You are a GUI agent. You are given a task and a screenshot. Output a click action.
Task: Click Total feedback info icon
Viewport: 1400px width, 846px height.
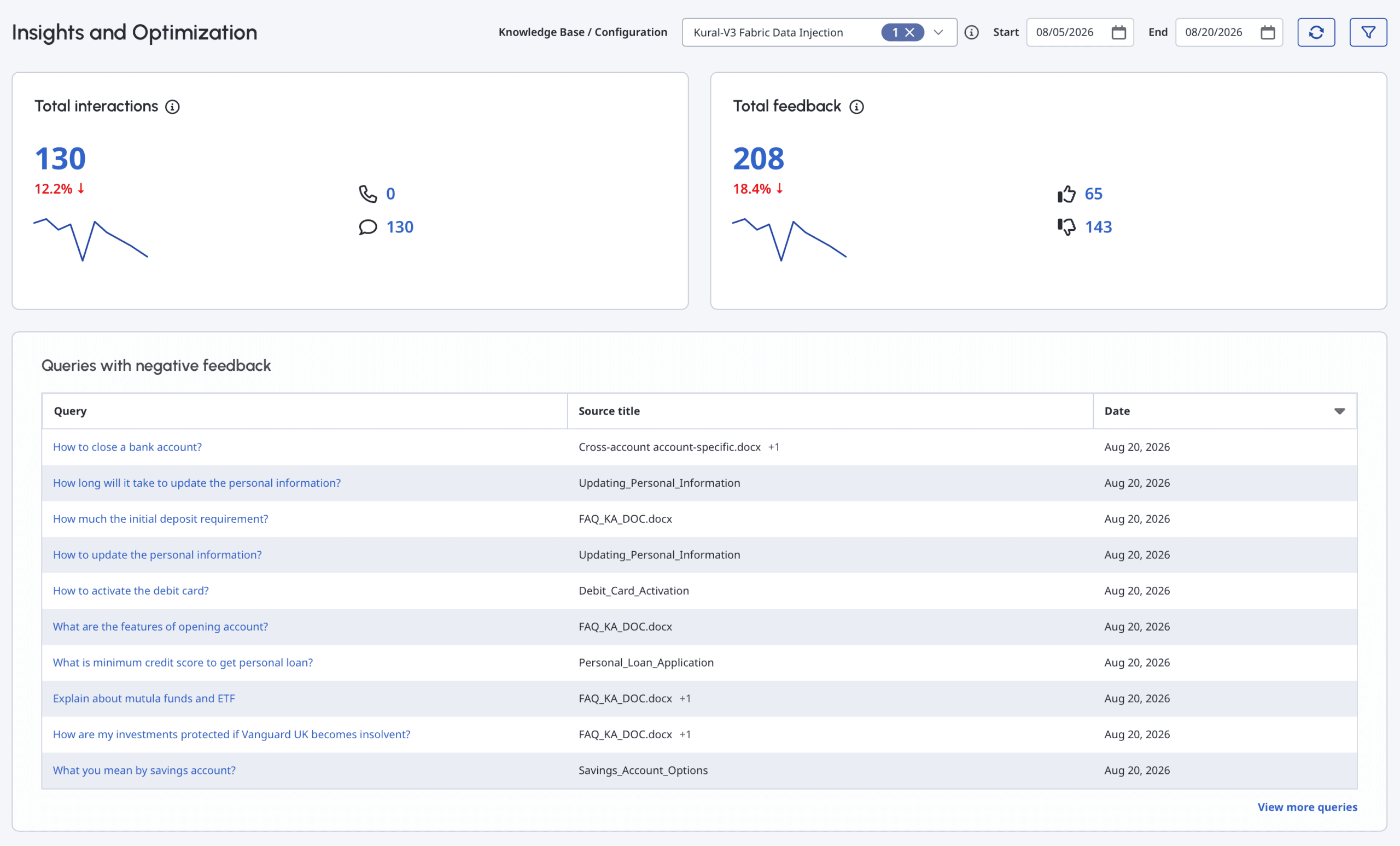856,107
